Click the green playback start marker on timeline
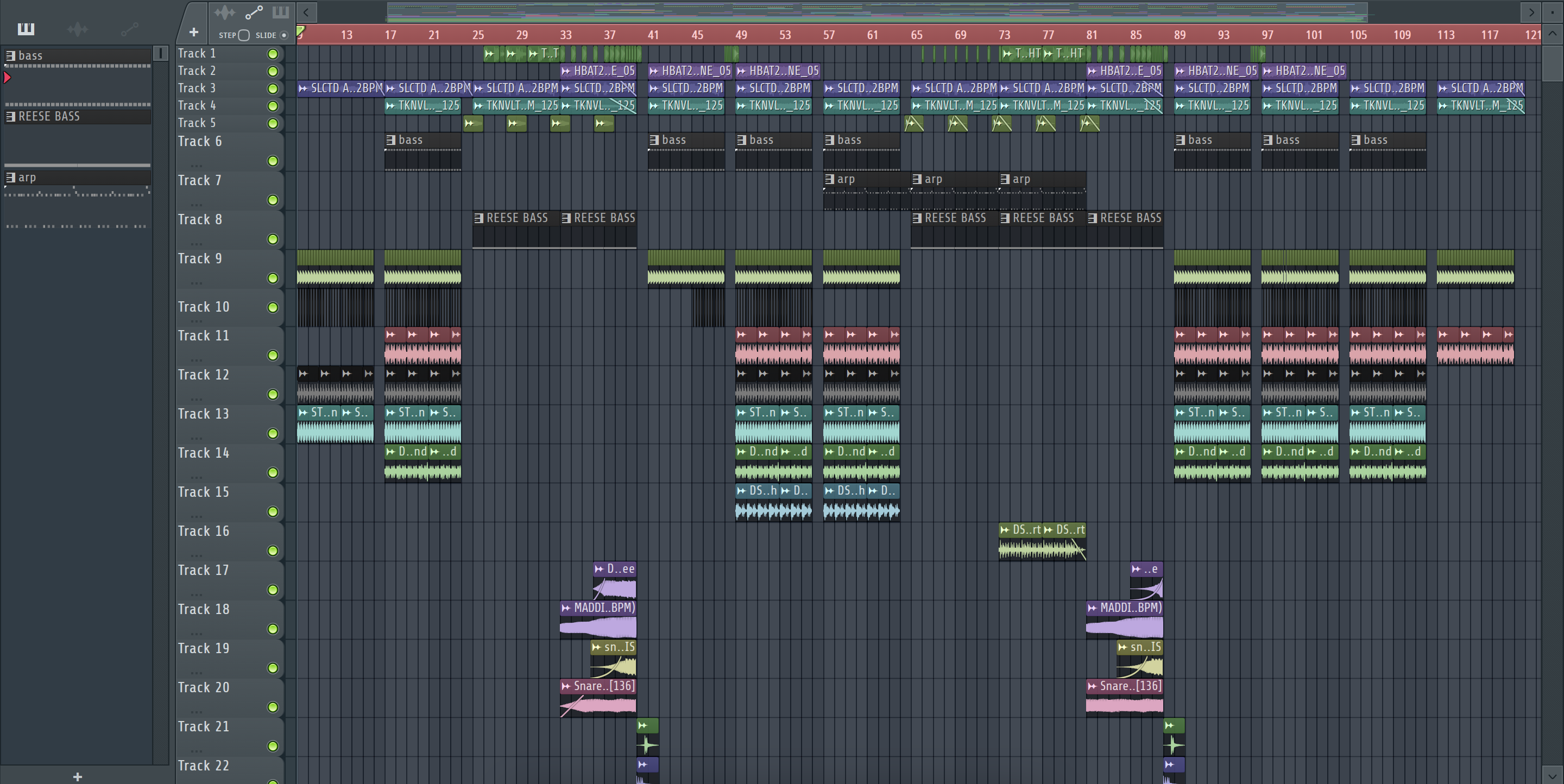Image resolution: width=1564 pixels, height=784 pixels. pos(300,31)
